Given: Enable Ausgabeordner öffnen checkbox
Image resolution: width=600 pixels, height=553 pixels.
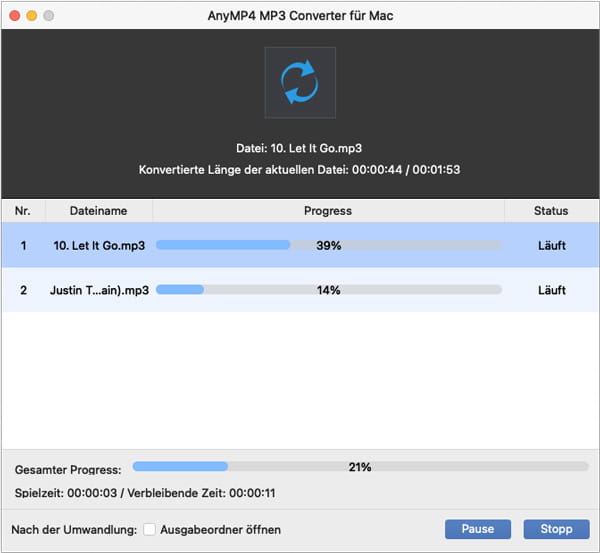Looking at the screenshot, I should click(149, 530).
